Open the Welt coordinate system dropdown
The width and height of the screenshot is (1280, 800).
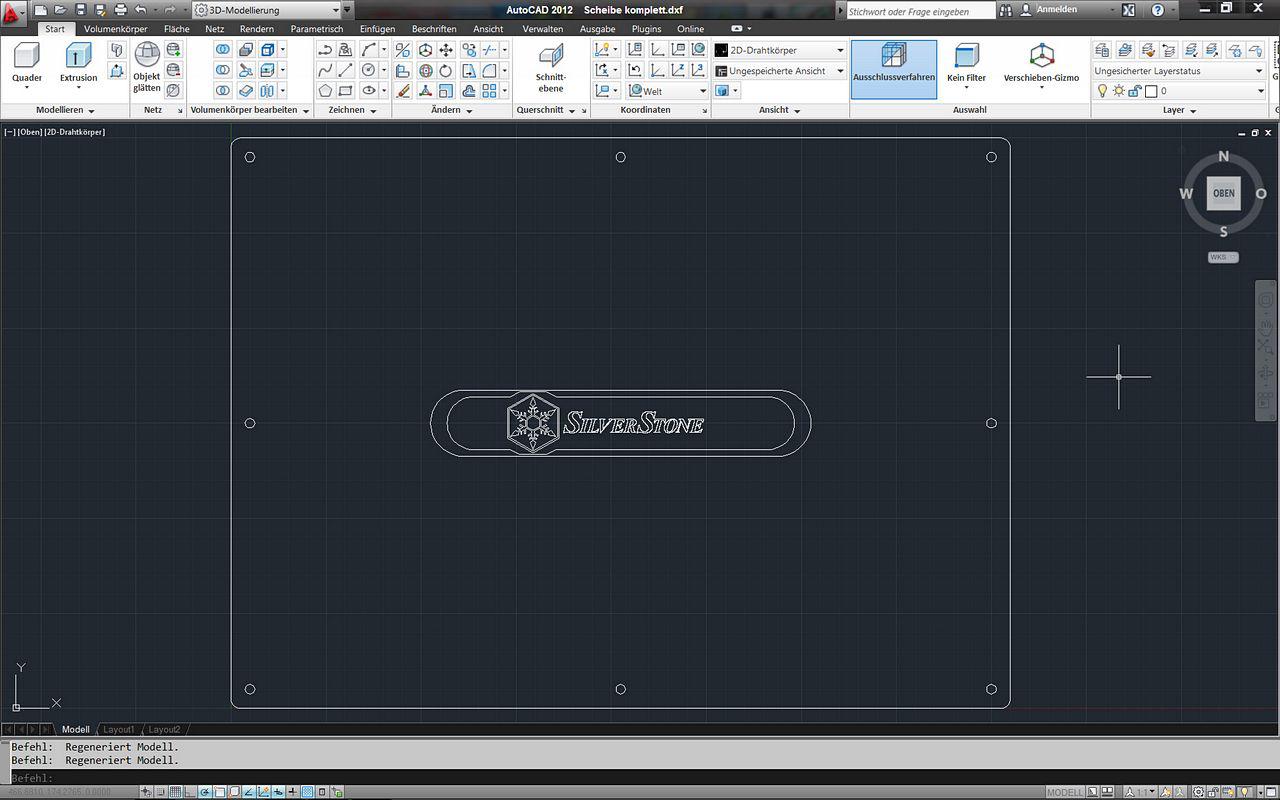(x=667, y=91)
